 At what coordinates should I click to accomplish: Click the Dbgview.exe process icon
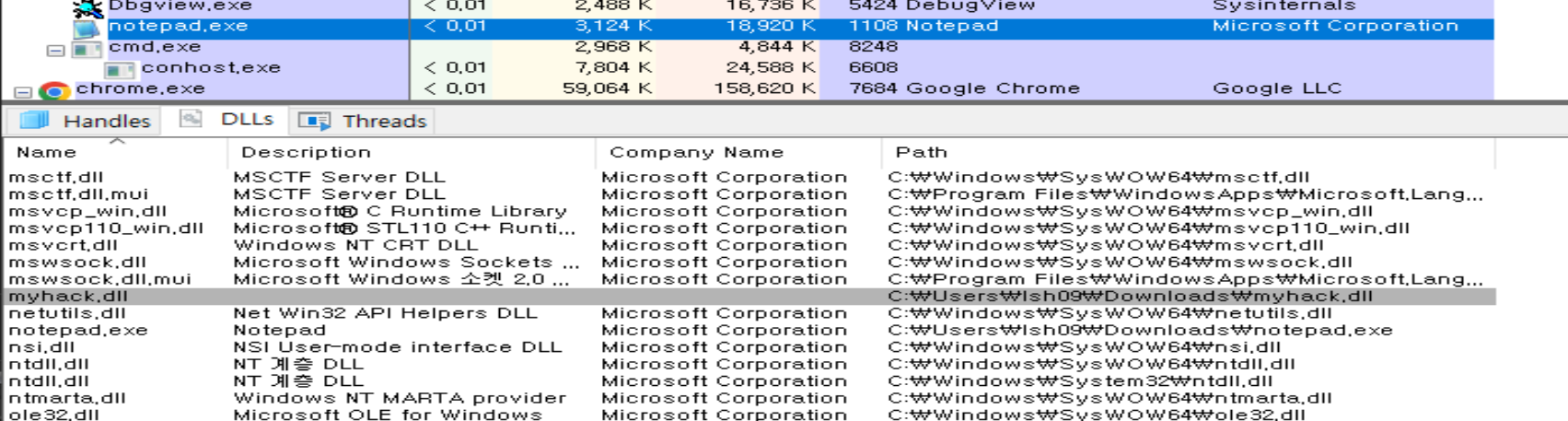pos(87,7)
